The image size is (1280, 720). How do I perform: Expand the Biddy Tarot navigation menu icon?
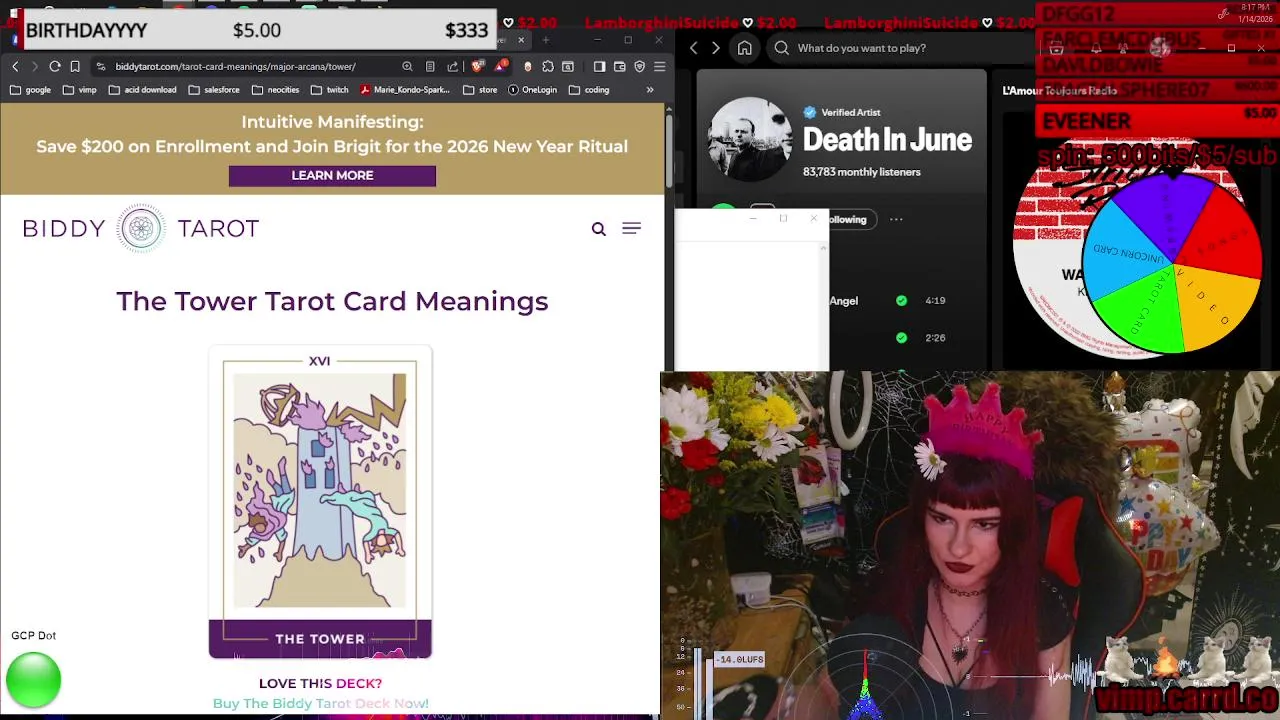coord(631,229)
